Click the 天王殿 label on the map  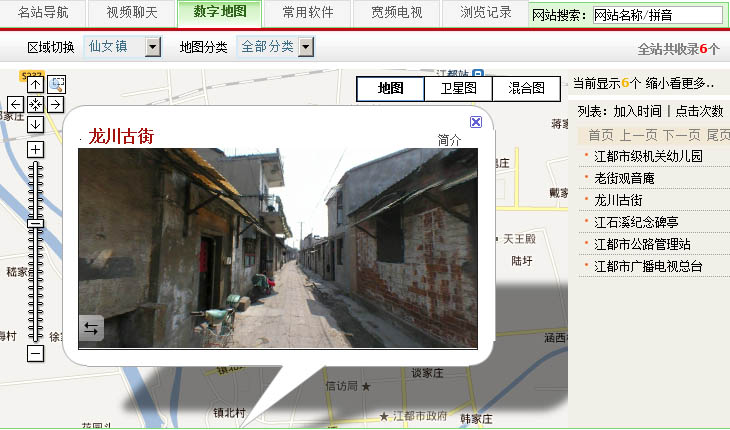tap(519, 239)
